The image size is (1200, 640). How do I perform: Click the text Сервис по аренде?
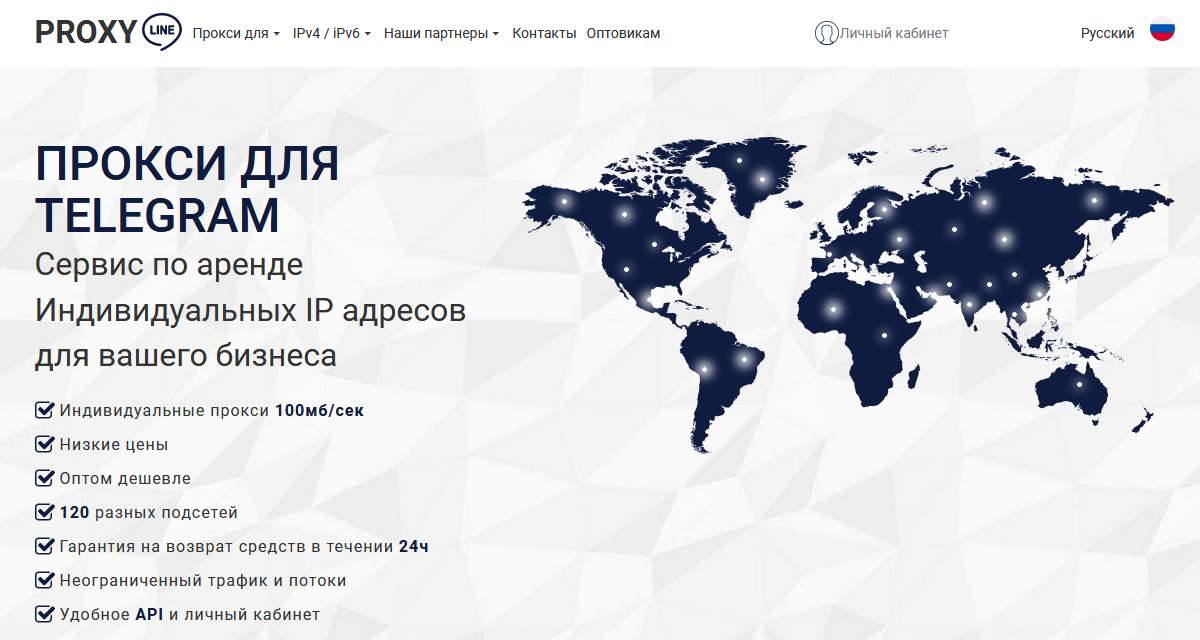[x=168, y=265]
